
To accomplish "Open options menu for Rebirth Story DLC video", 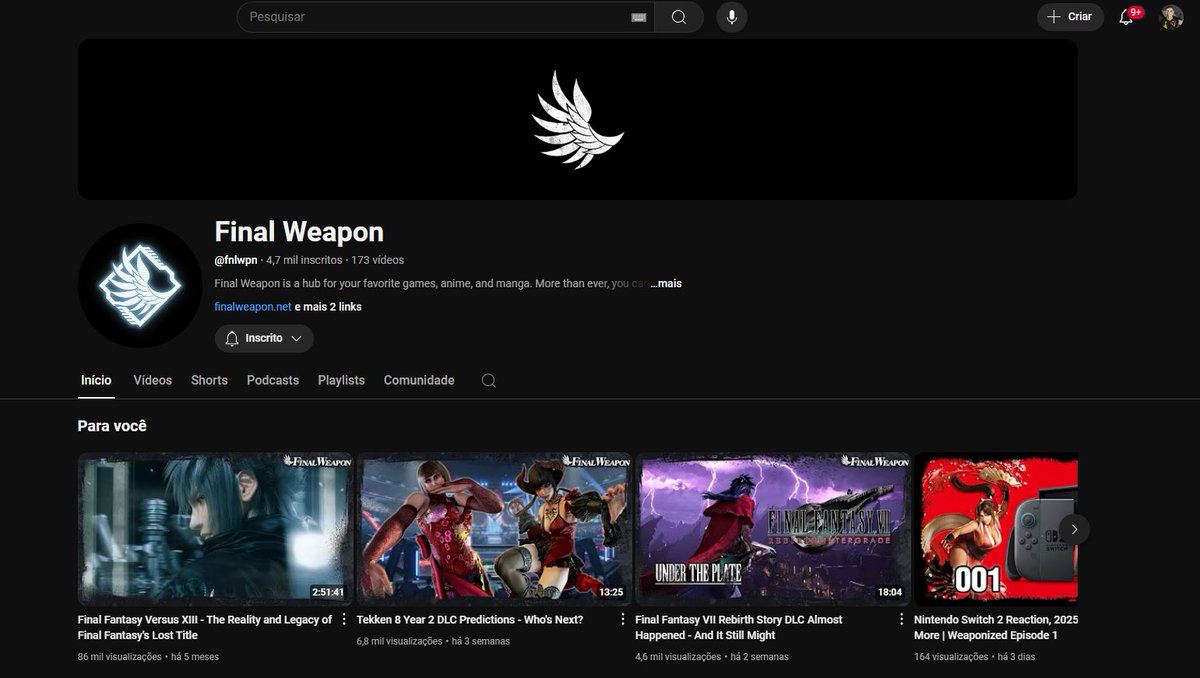I will click(x=901, y=619).
